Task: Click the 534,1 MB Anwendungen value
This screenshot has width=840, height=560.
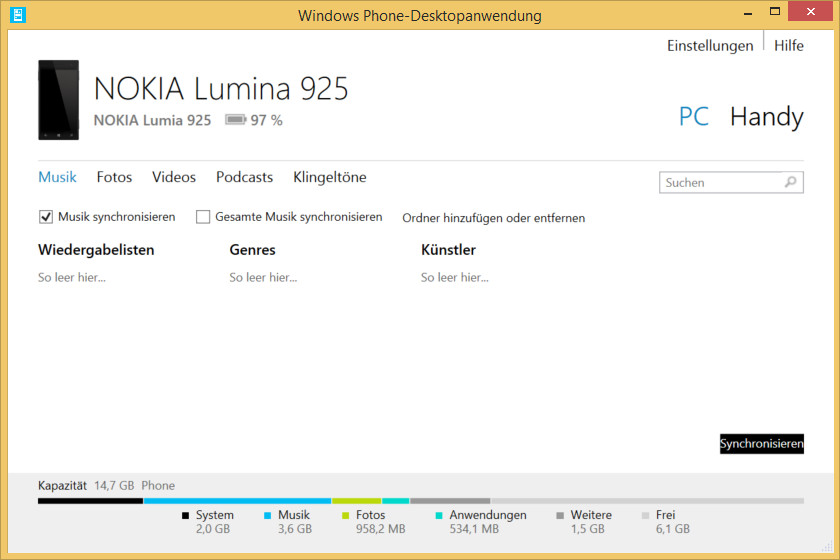Action: [474, 529]
